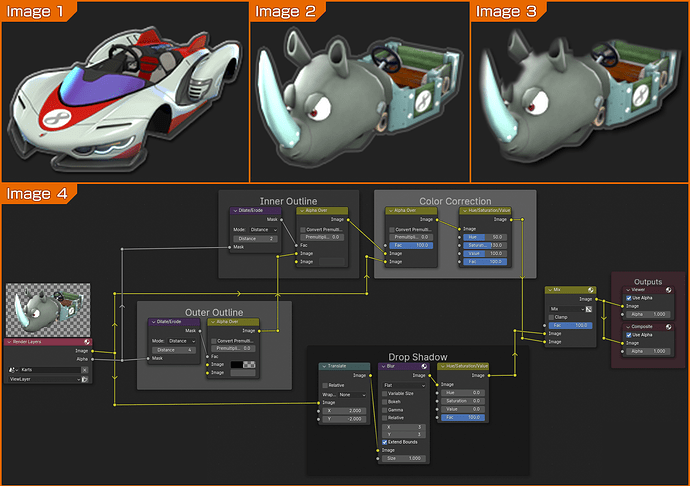
Task: Click the Image output socket of Drop Shadow Hue/Saturation/Value
Action: click(489, 376)
